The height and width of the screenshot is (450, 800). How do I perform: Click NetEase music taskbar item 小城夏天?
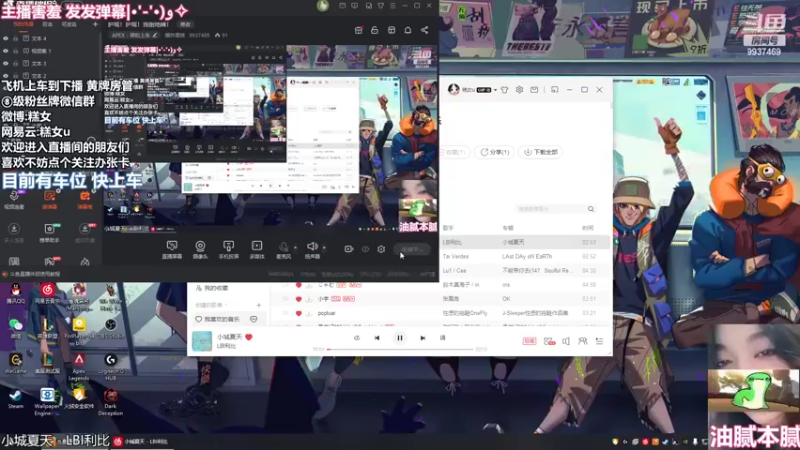tap(142, 442)
